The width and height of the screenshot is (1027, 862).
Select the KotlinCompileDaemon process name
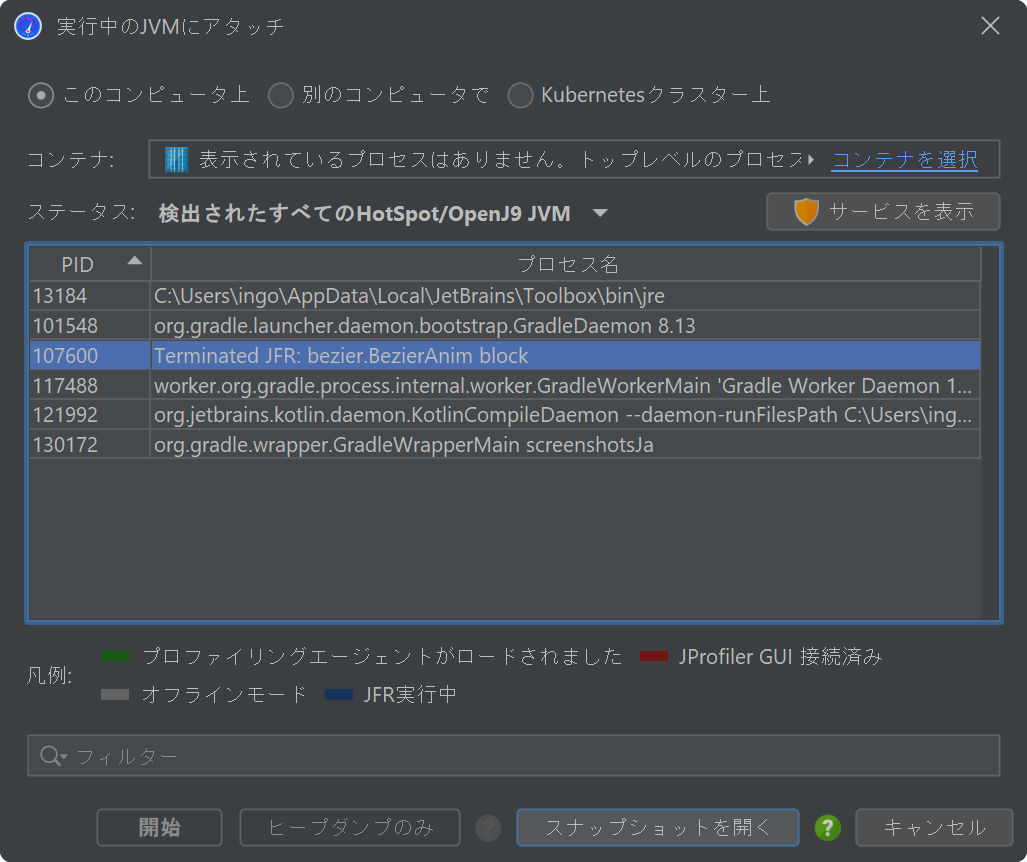(566, 415)
